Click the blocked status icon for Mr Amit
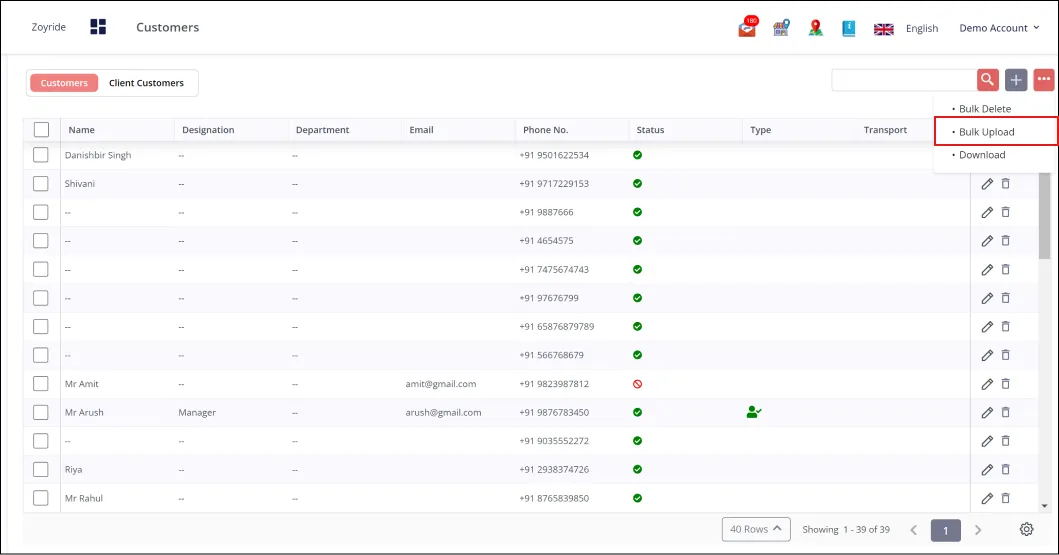Viewport: 1059px width, 555px height. coord(638,384)
